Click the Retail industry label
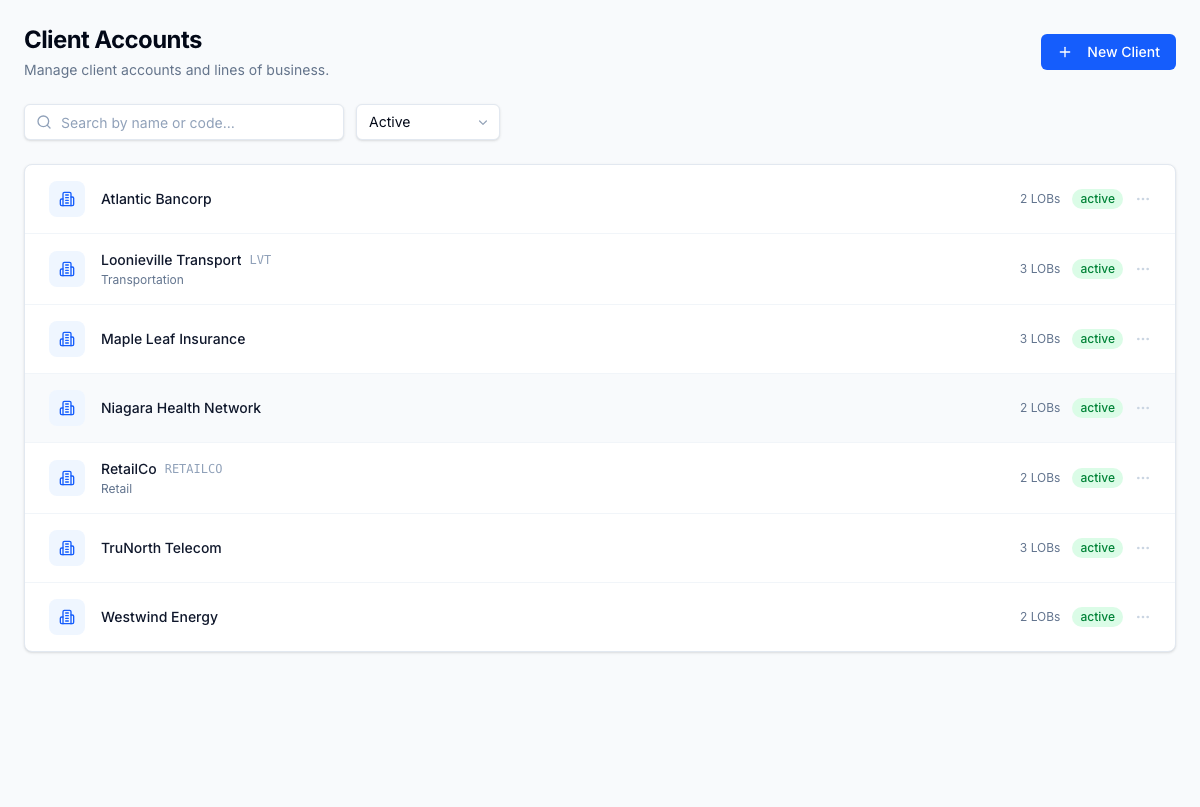The width and height of the screenshot is (1200, 807). [x=116, y=489]
